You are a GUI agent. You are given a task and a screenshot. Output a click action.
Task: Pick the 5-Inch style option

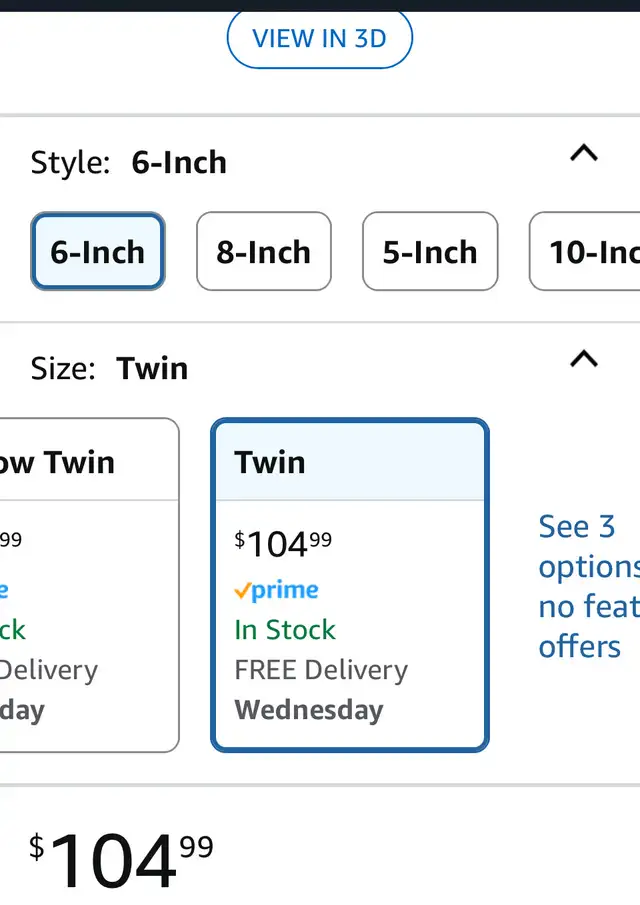tap(430, 252)
